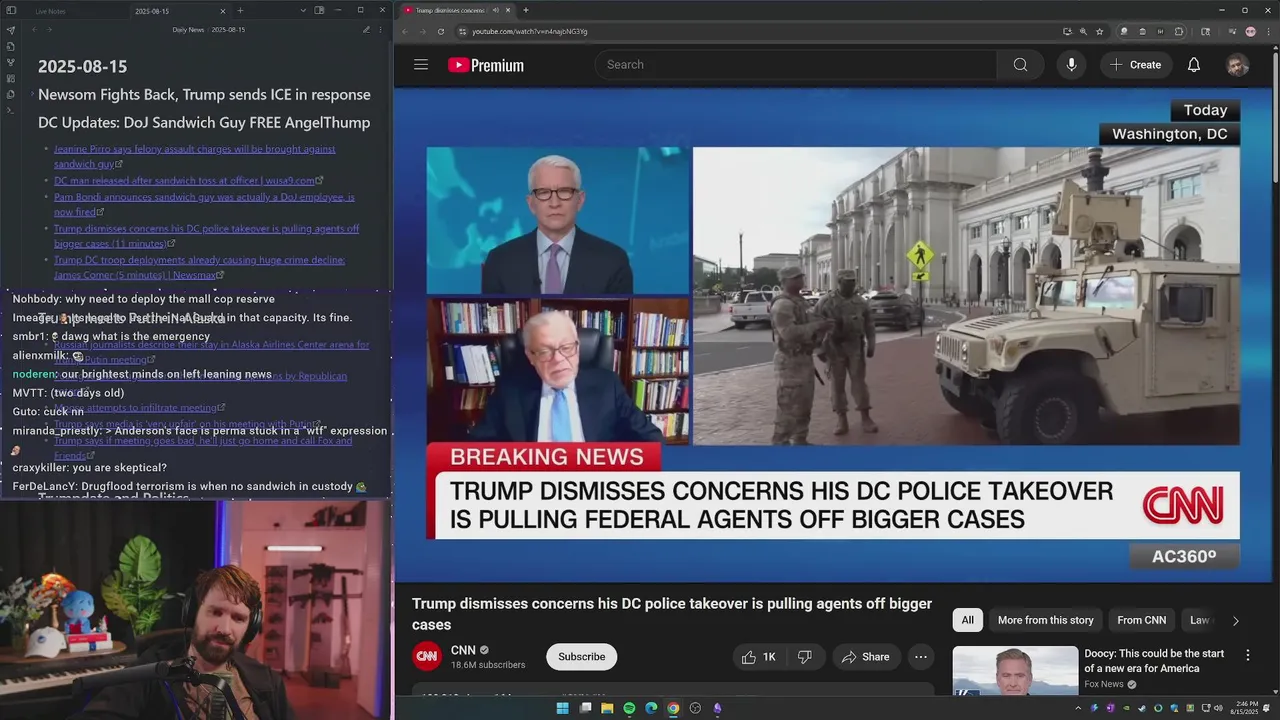Screen dimensions: 1280x720
Task: Open the Chrome three-dot menu
Action: (x=1268, y=31)
